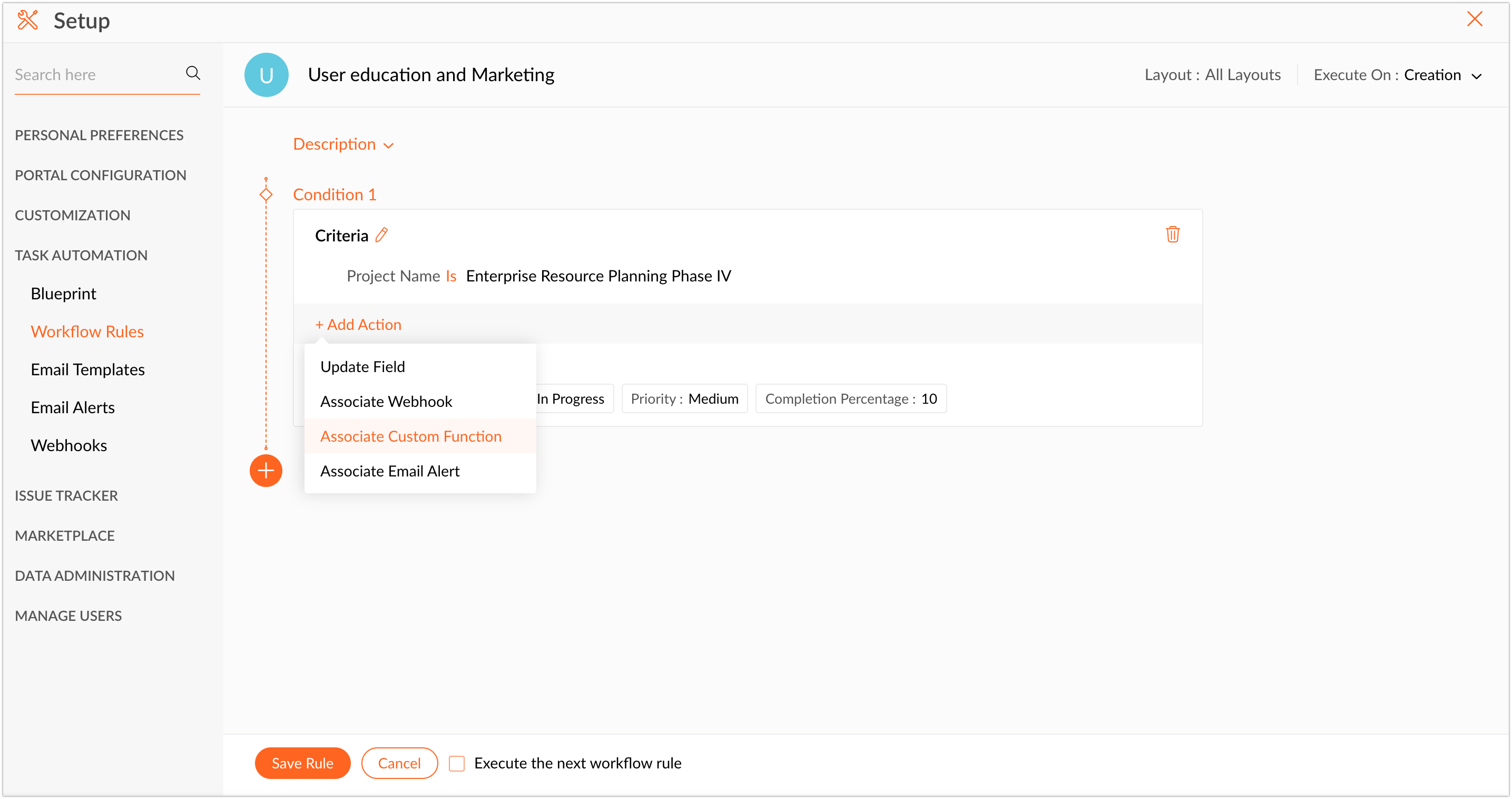Open Email Templates in sidebar
The width and height of the screenshot is (1512, 799).
point(87,370)
